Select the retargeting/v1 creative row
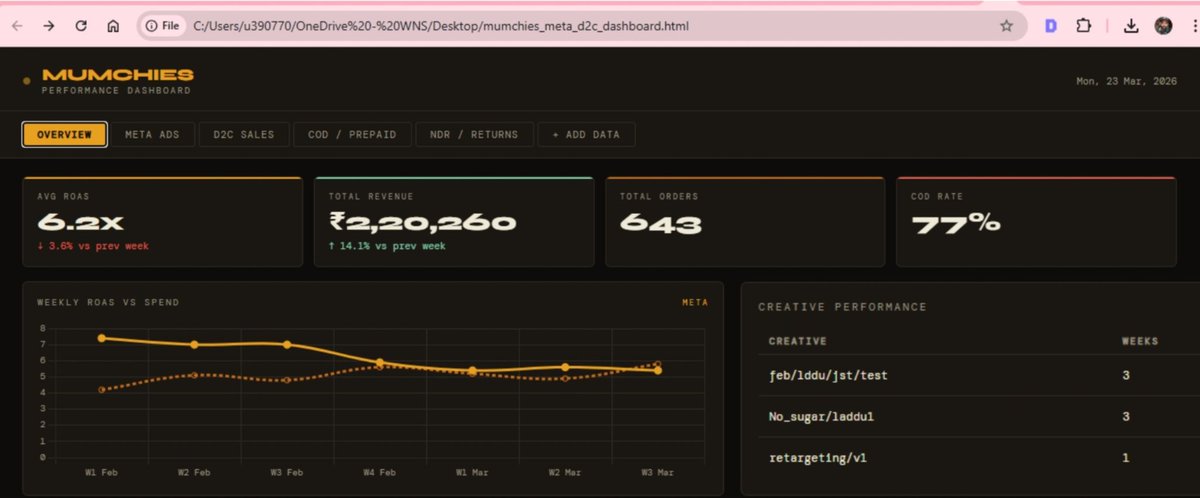Image resolution: width=1200 pixels, height=498 pixels. [x=970, y=457]
